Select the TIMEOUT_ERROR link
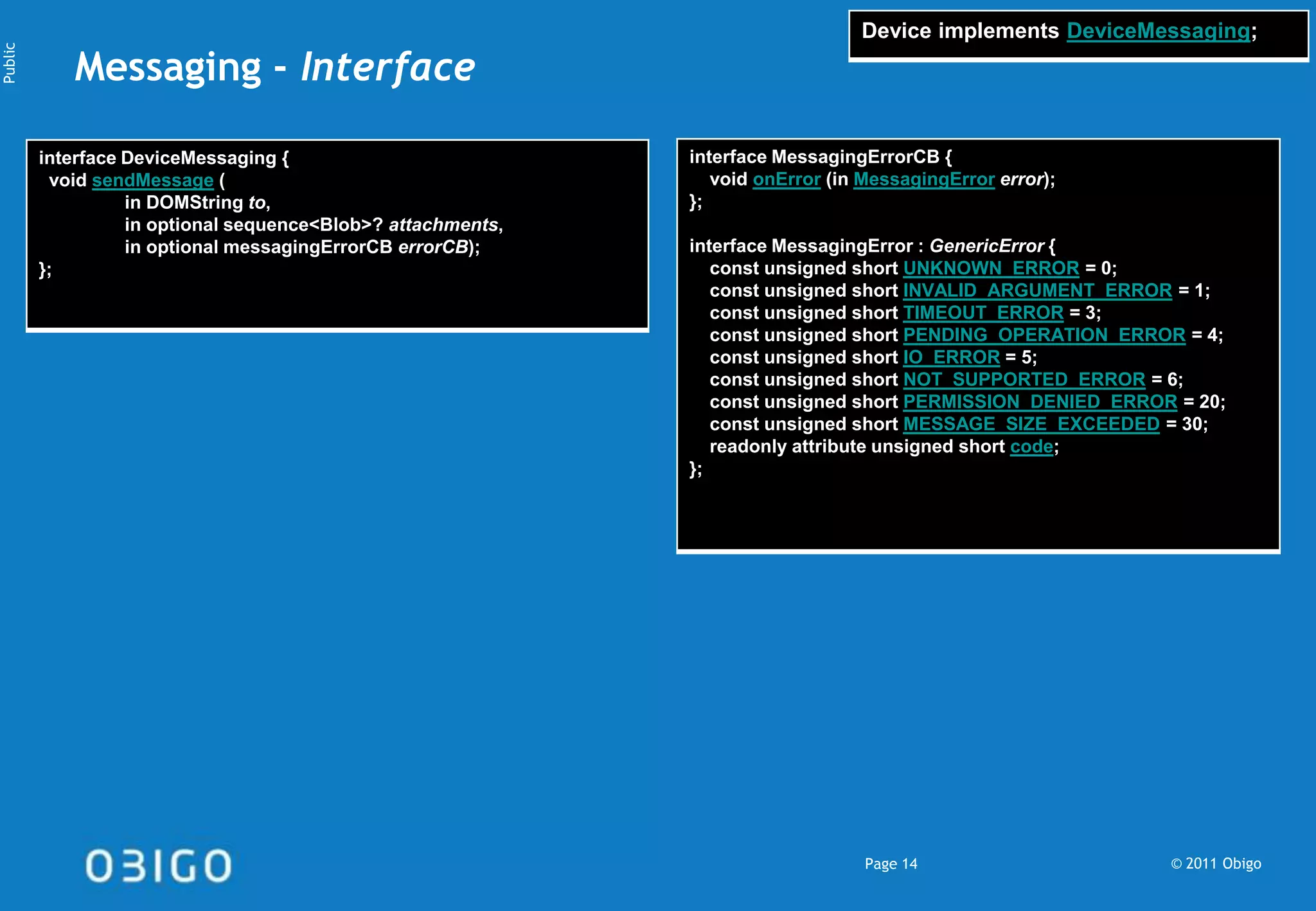 983,313
